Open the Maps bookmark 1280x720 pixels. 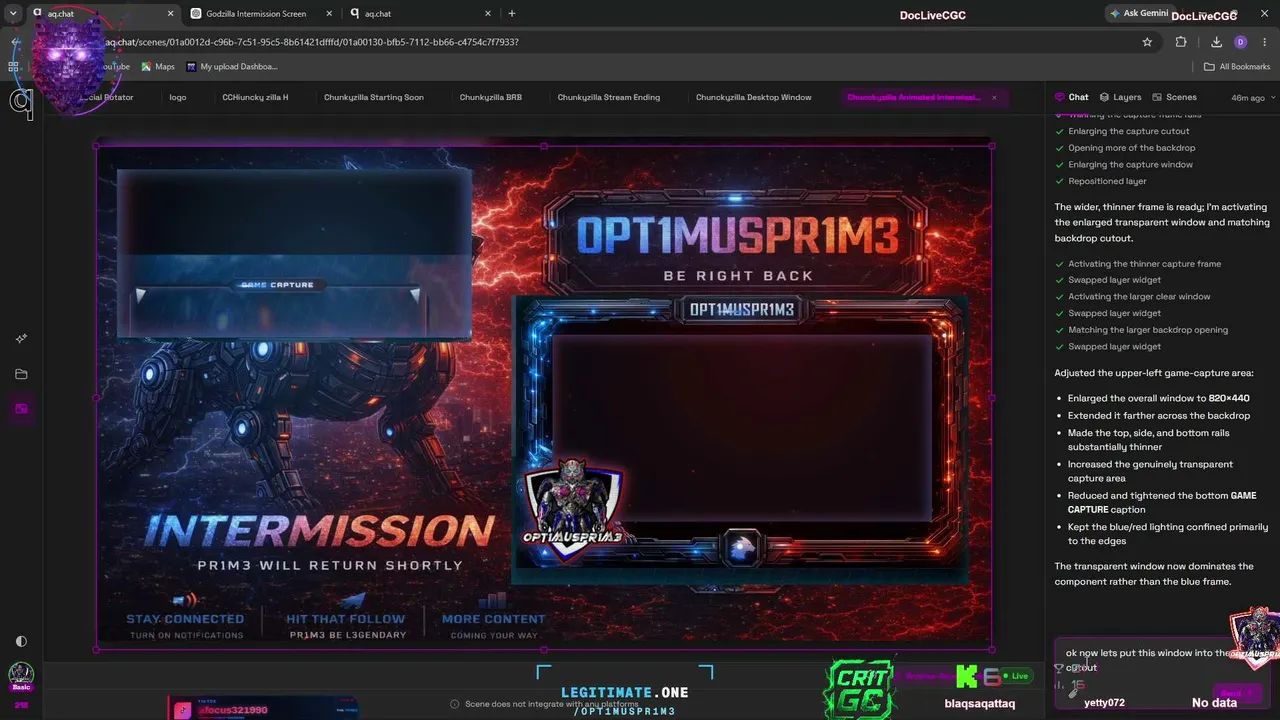(x=158, y=67)
